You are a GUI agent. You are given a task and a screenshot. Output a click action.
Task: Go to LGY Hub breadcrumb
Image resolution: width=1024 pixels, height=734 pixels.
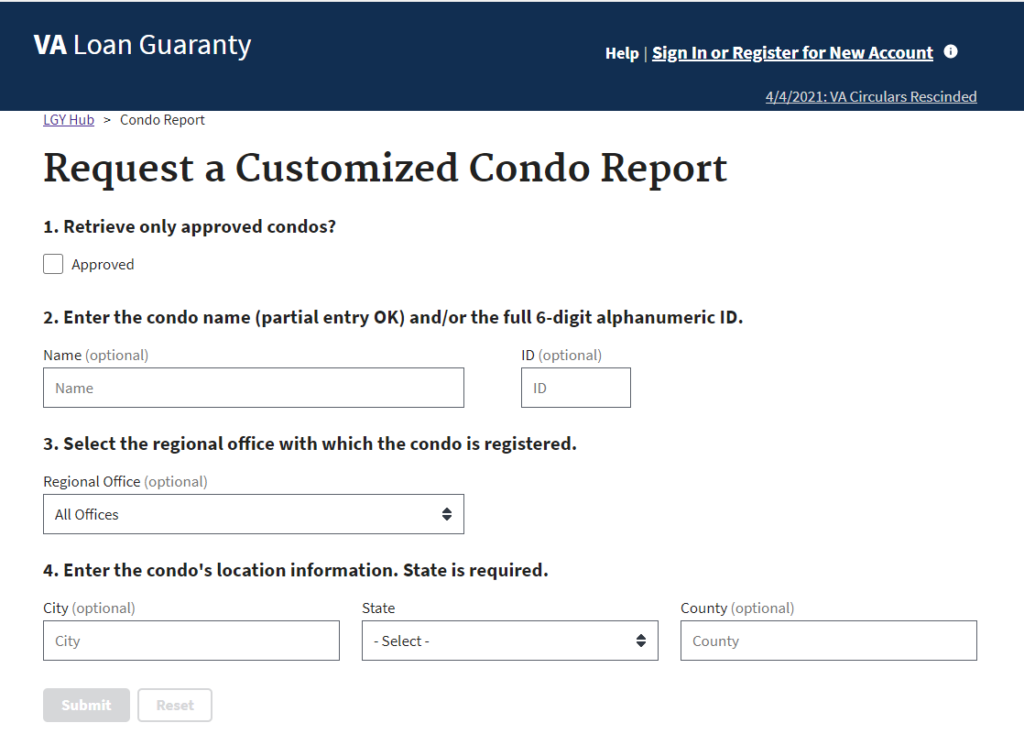tap(68, 120)
